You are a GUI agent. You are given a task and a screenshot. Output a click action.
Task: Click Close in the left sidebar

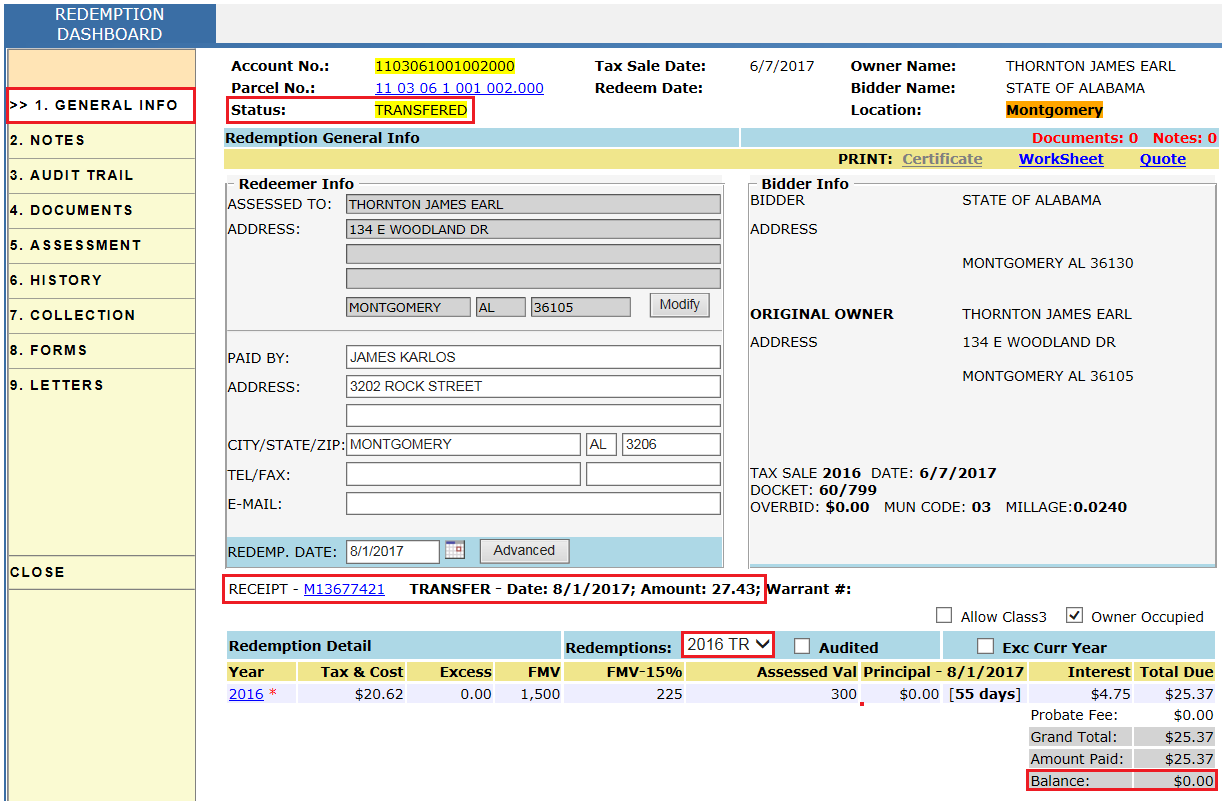pyautogui.click(x=38, y=572)
